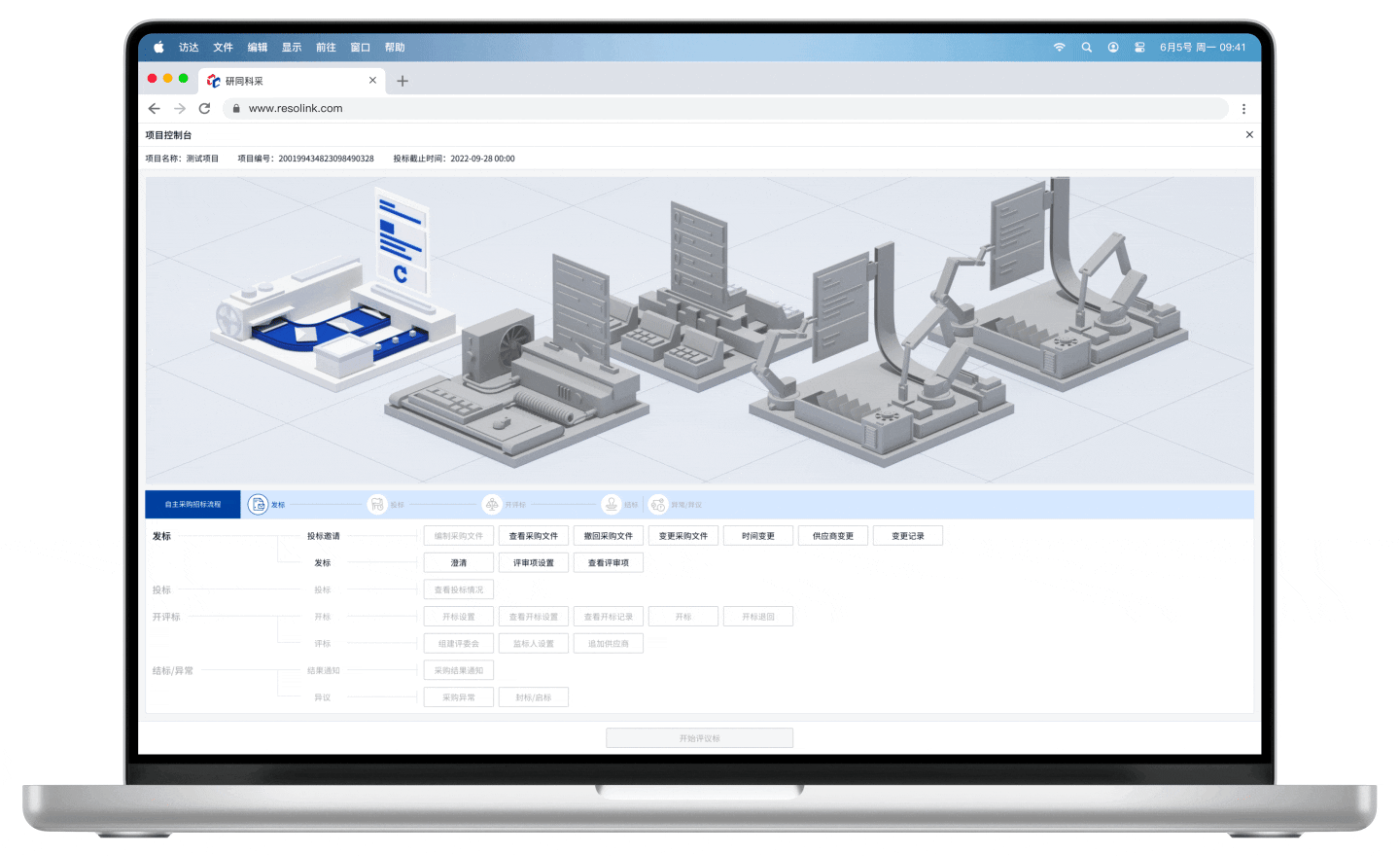The height and width of the screenshot is (856, 1400).
Task: Click the 查看采购文件 button
Action: (534, 536)
